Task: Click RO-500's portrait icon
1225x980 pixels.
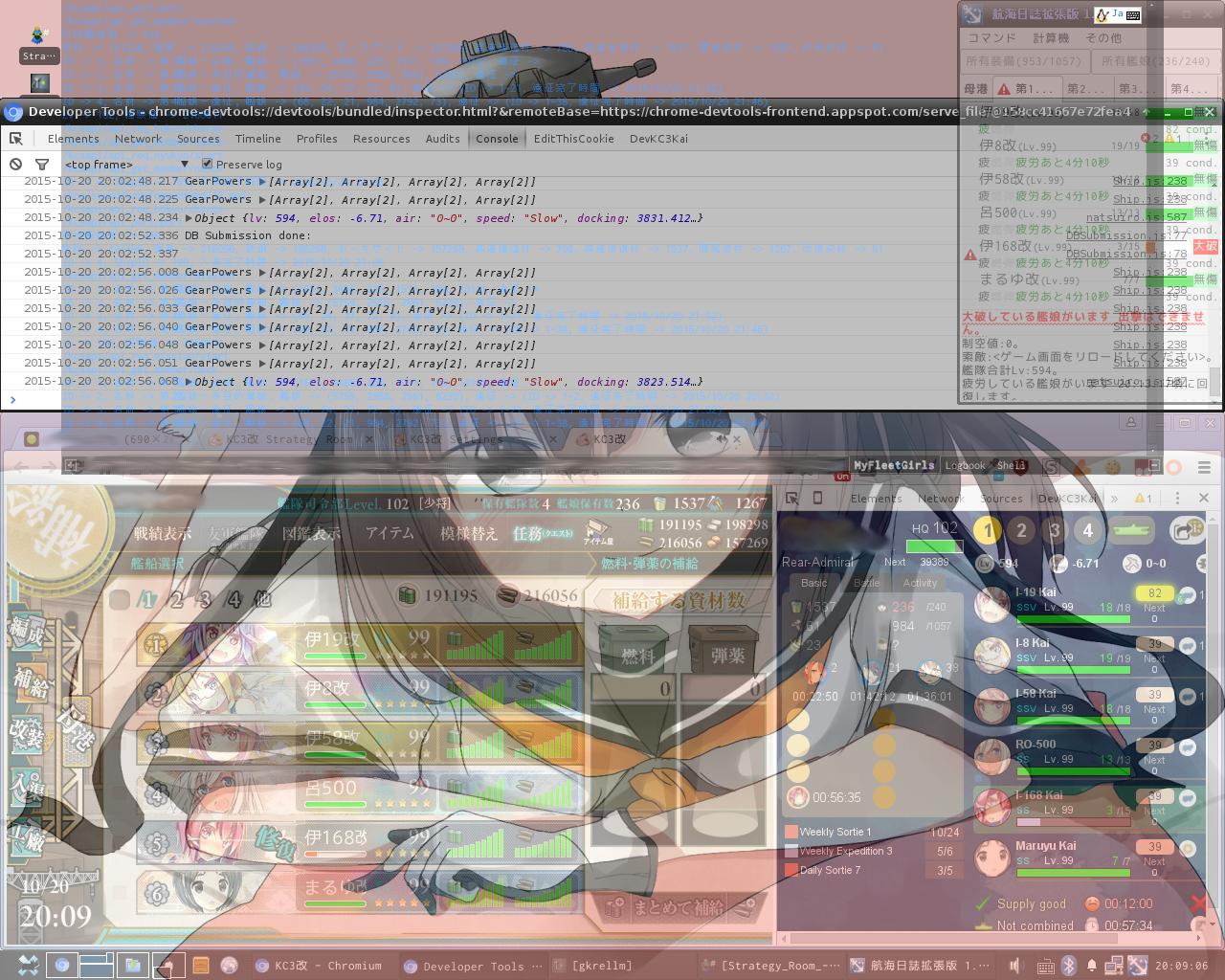Action: pyautogui.click(x=992, y=756)
